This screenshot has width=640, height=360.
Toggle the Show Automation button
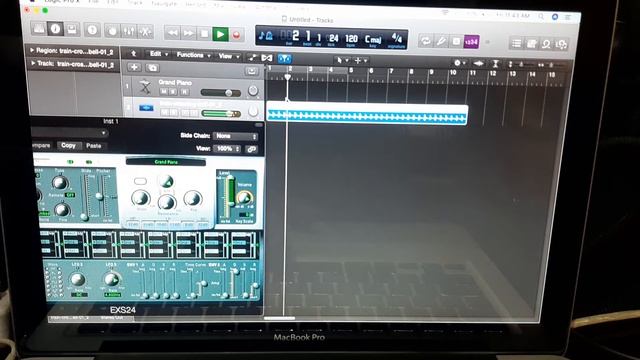[x=252, y=58]
